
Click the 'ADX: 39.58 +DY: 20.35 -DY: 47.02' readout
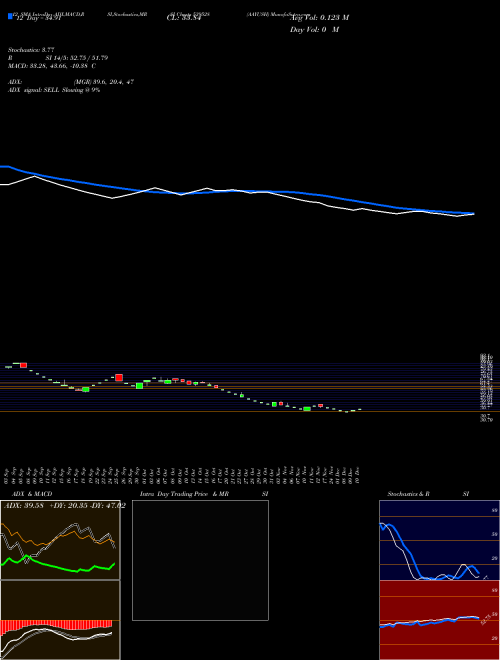[x=65, y=506]
